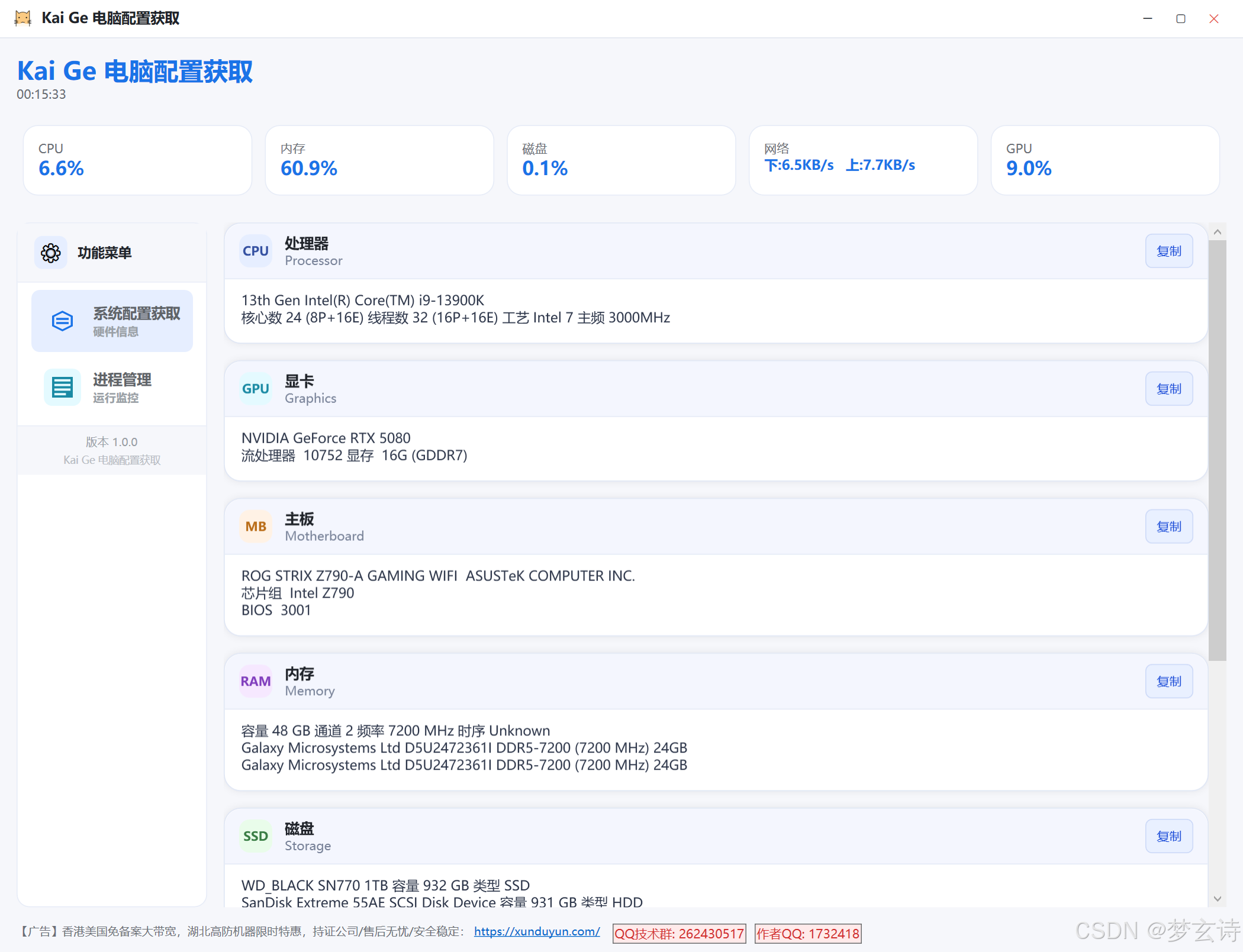Click the gear icon beside 功能菜单
Viewport: 1243px width, 952px height.
coord(51,253)
